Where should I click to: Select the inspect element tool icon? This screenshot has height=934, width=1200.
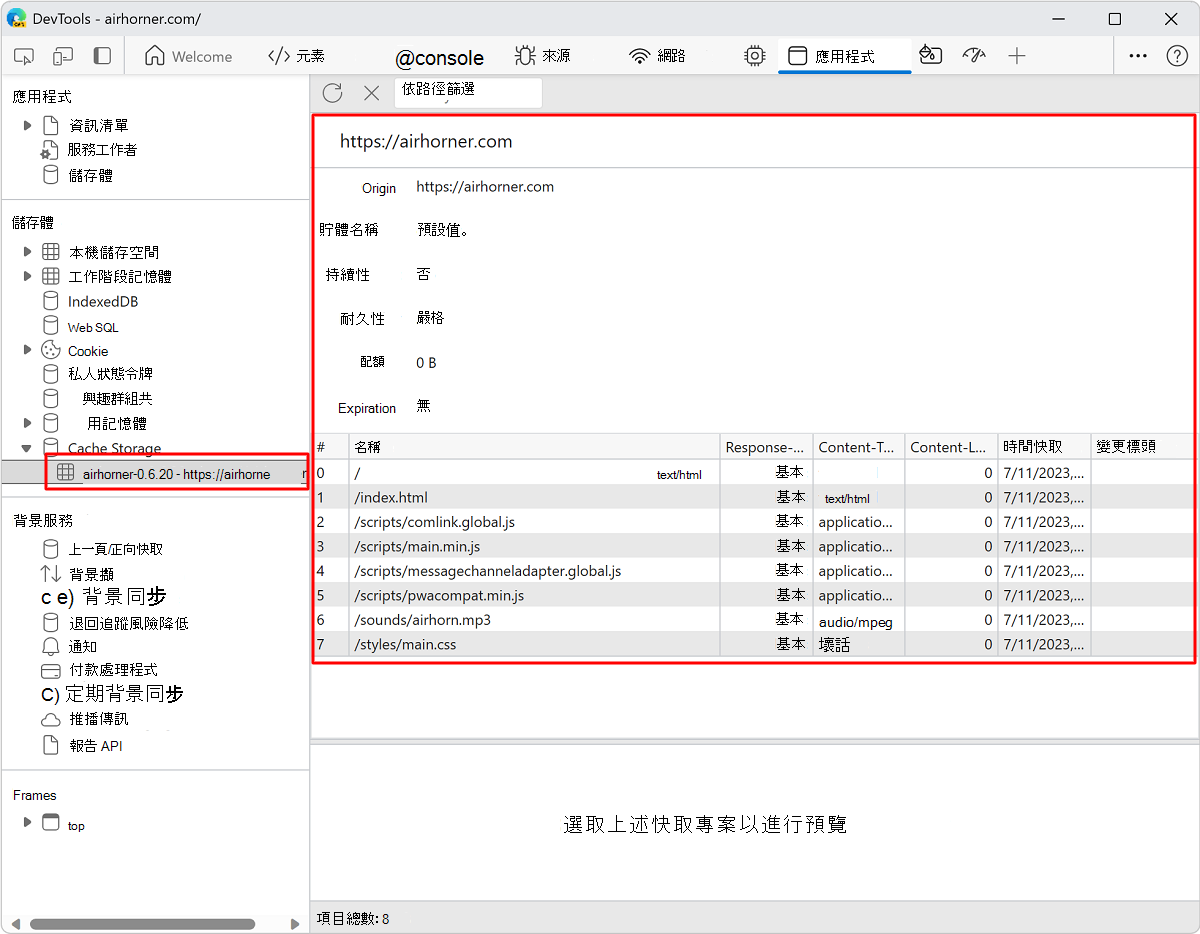coord(25,56)
